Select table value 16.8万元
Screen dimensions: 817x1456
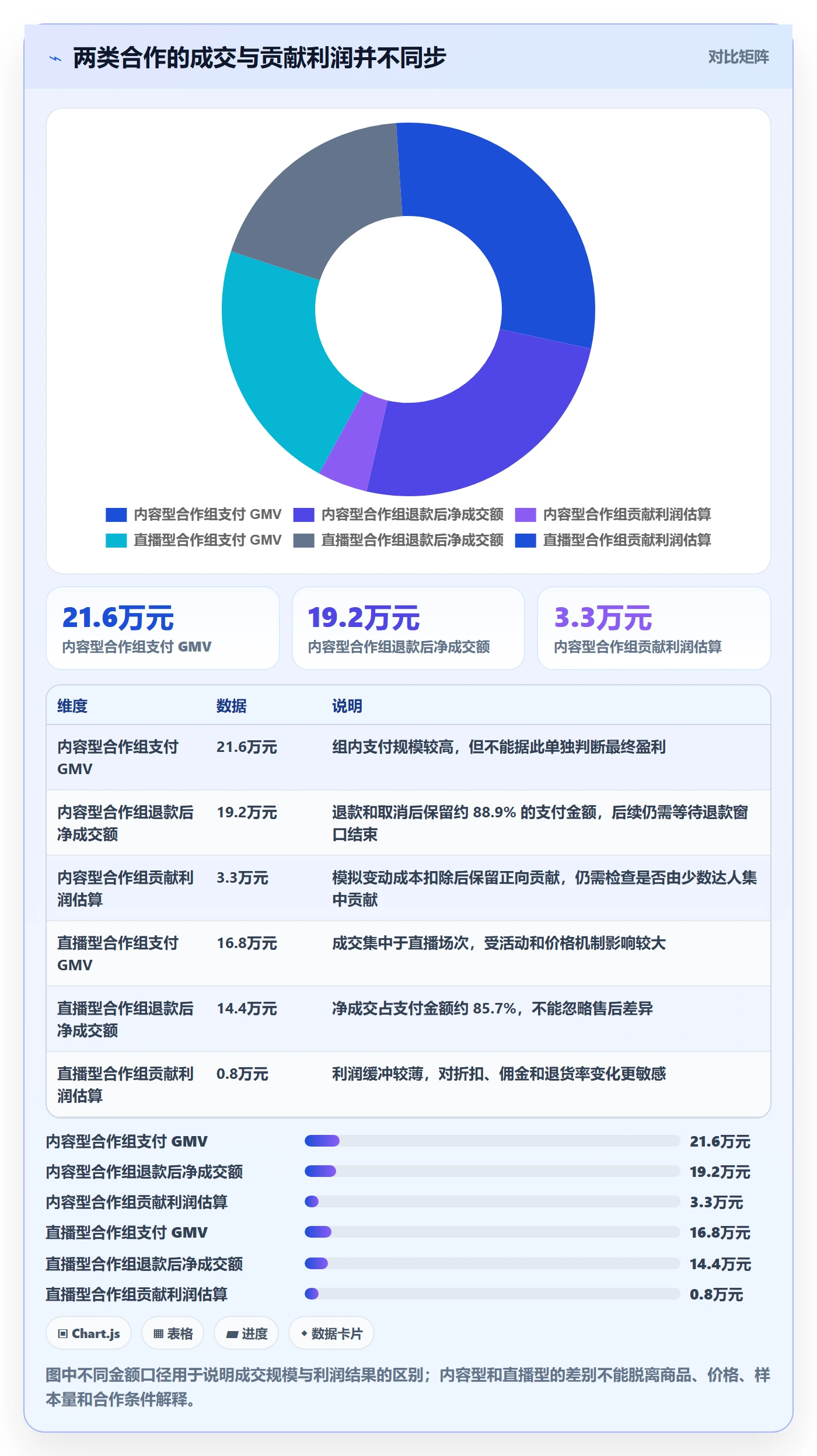[247, 943]
